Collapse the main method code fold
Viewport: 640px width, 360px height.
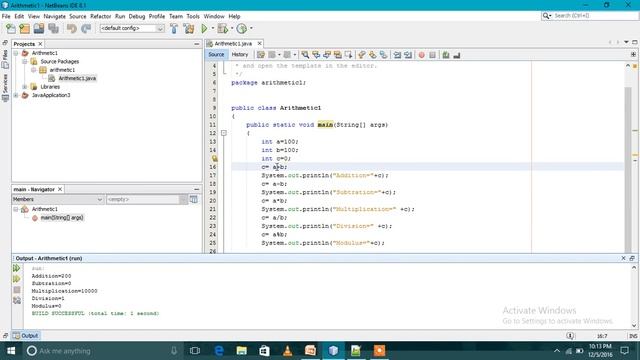224,133
